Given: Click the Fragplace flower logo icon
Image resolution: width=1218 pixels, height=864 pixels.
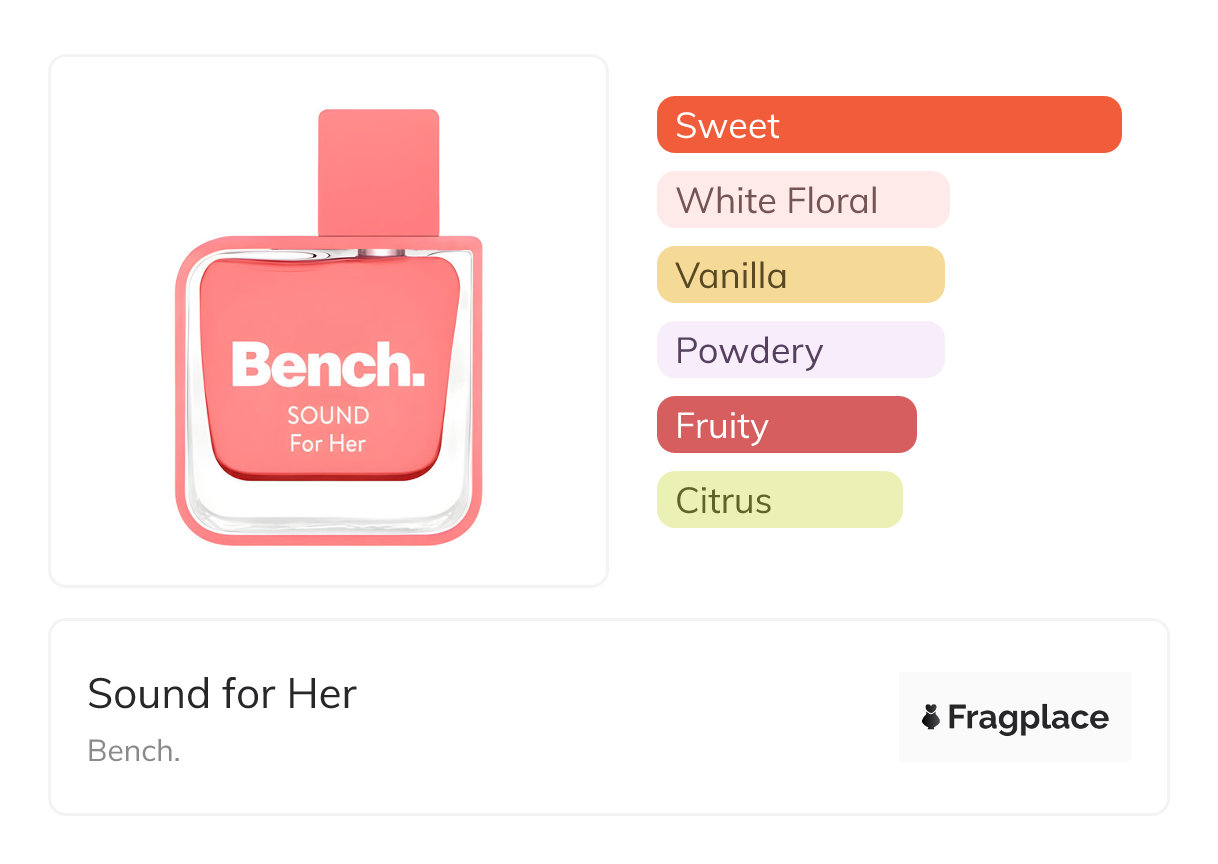Looking at the screenshot, I should [x=932, y=717].
